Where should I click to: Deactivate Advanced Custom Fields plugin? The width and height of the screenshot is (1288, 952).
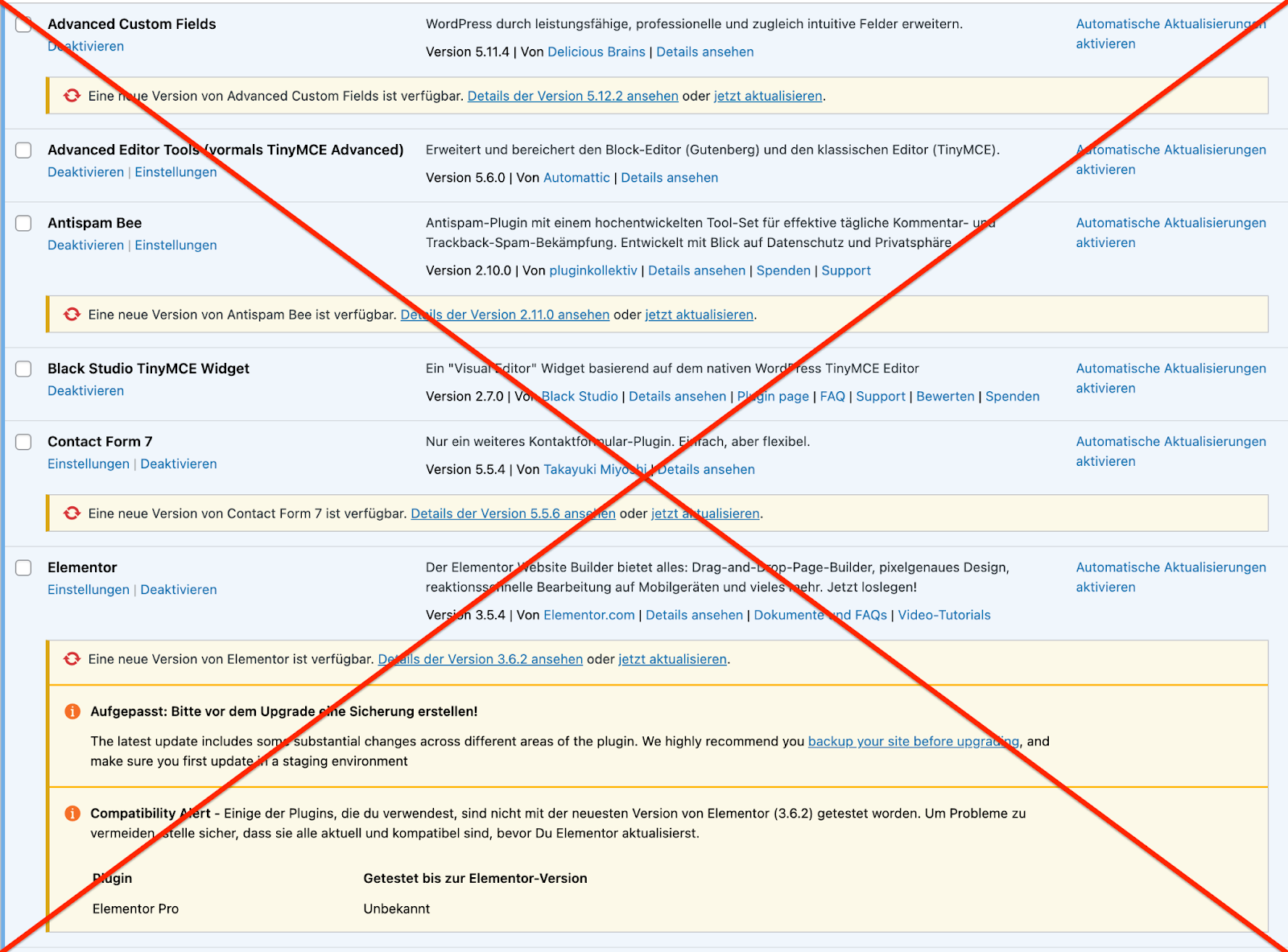(x=85, y=47)
